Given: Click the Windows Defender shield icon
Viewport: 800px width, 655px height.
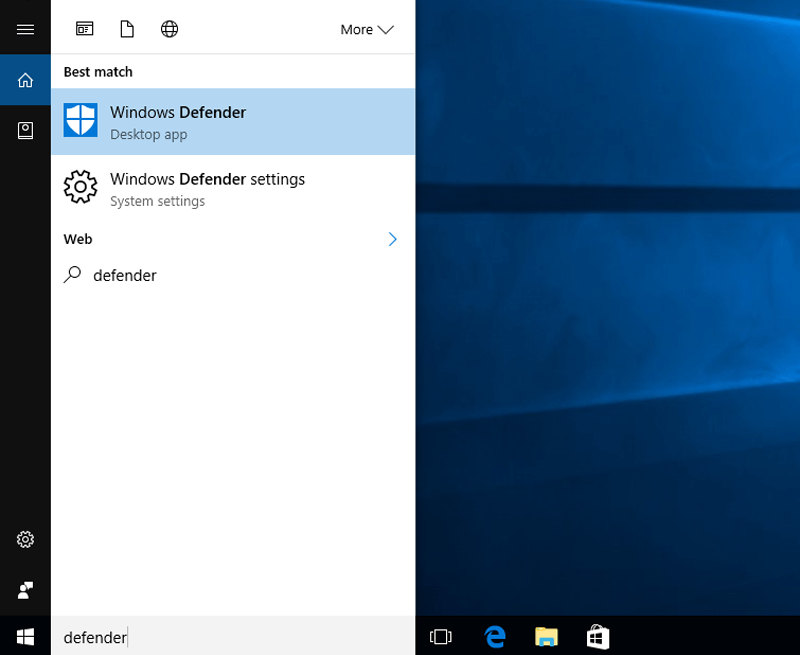Looking at the screenshot, I should 79,121.
